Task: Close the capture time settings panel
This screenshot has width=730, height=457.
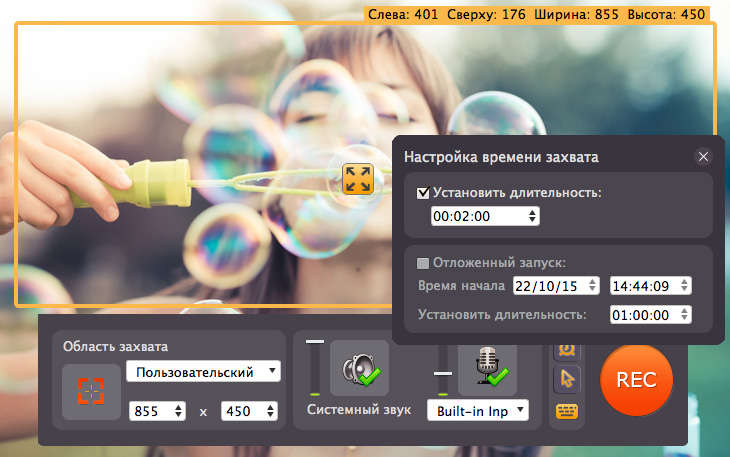Action: point(703,157)
